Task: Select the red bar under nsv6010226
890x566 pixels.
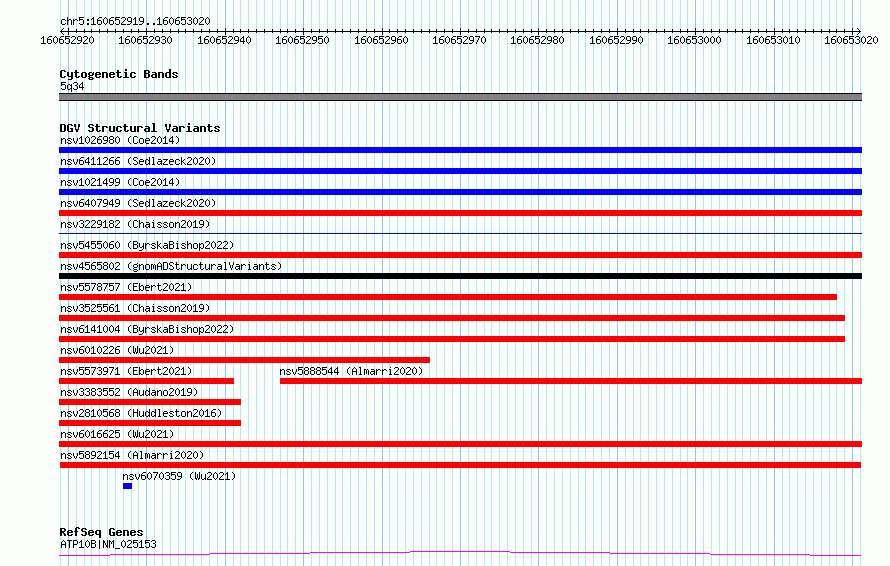Action: [245, 360]
